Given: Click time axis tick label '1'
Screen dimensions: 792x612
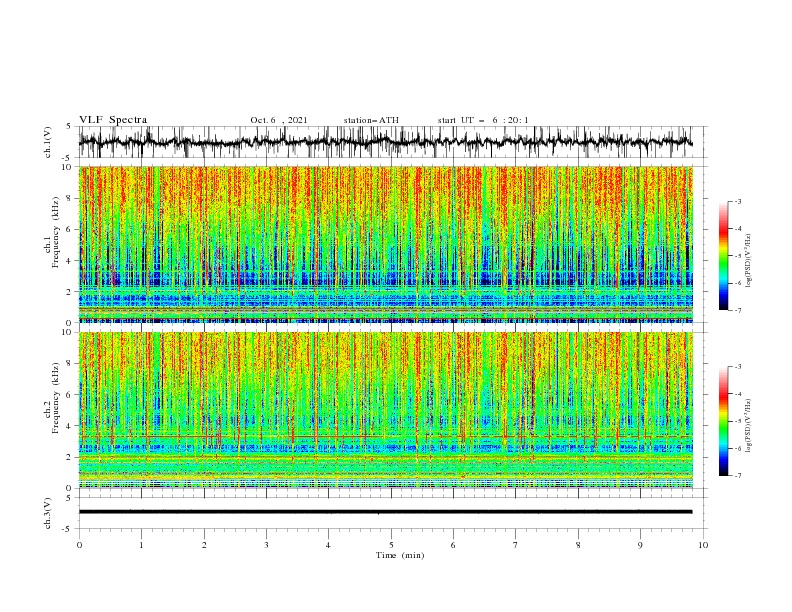Looking at the screenshot, I should point(141,545).
